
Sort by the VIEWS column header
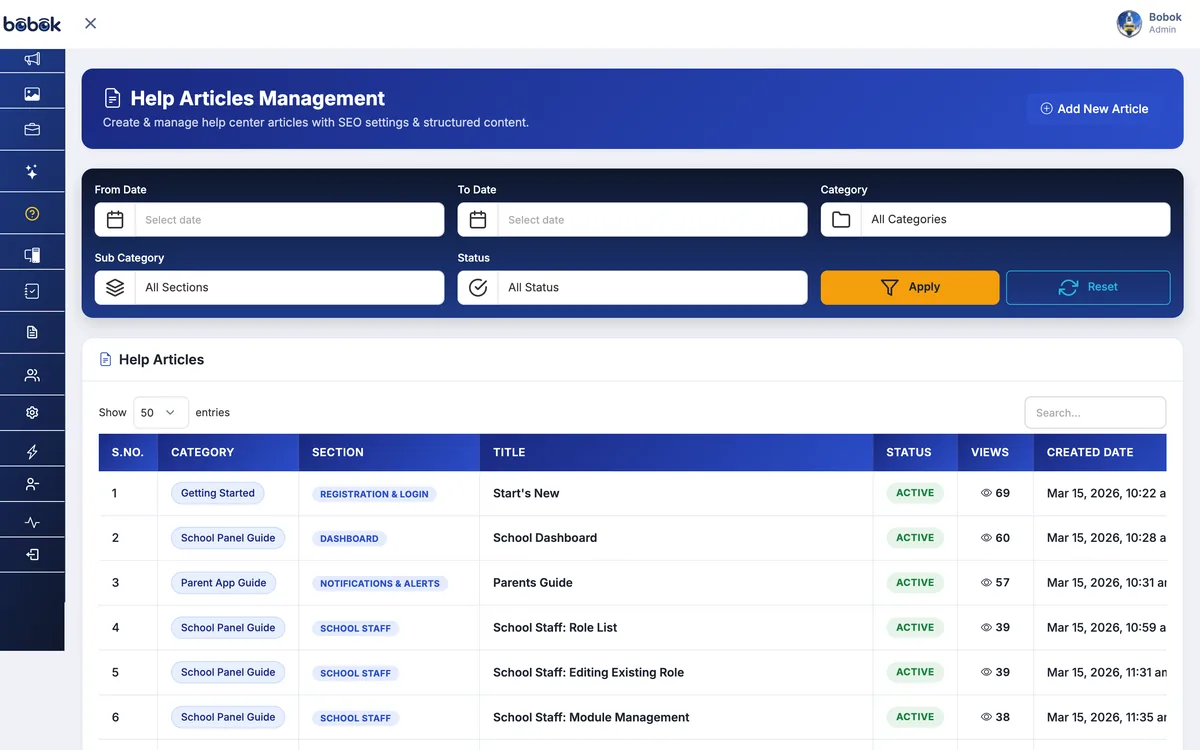click(996, 452)
